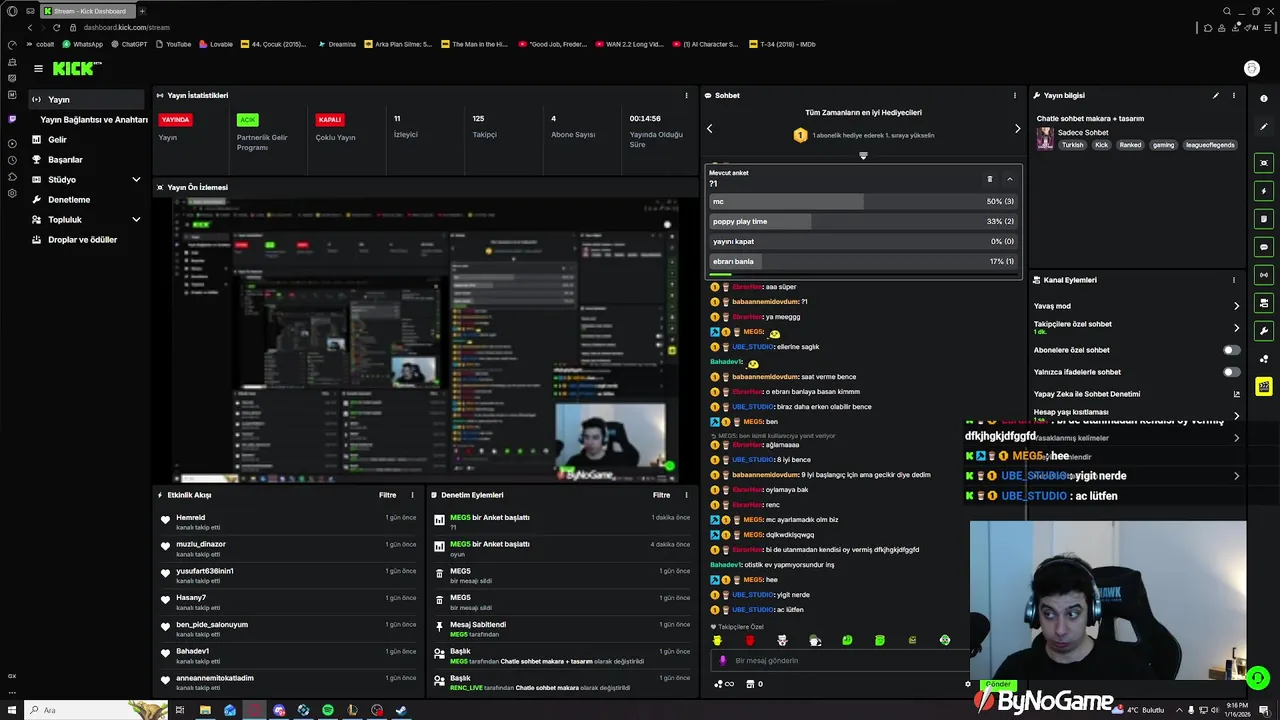
Task: Click the info icon in right sidebar
Action: (1264, 98)
